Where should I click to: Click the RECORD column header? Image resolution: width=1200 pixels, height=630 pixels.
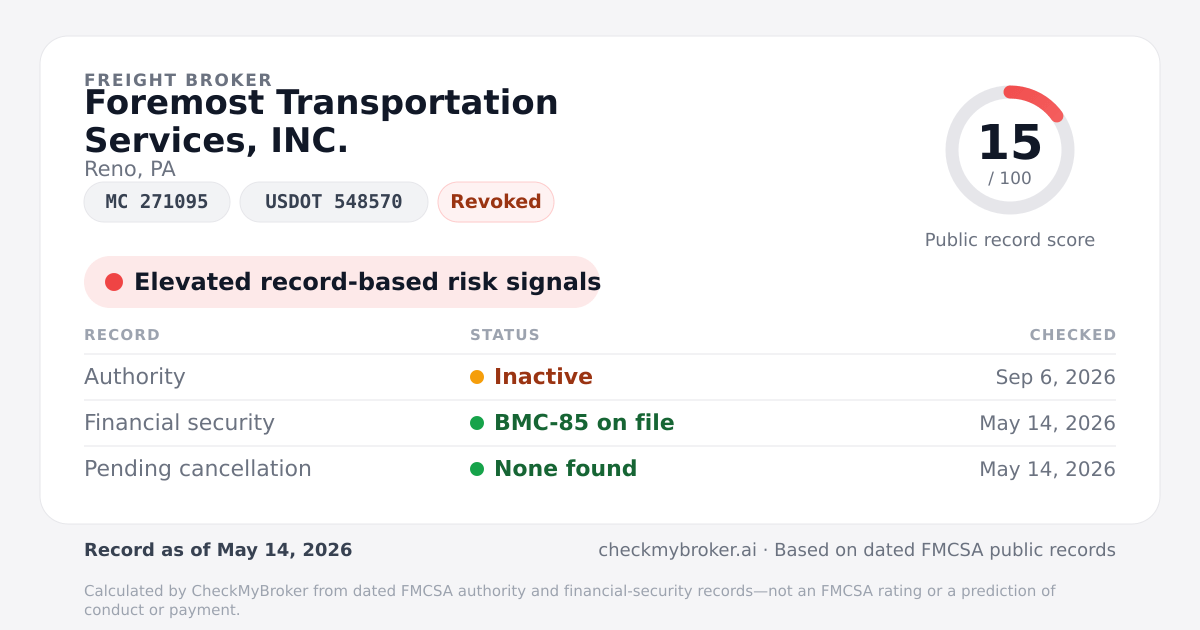[122, 335]
